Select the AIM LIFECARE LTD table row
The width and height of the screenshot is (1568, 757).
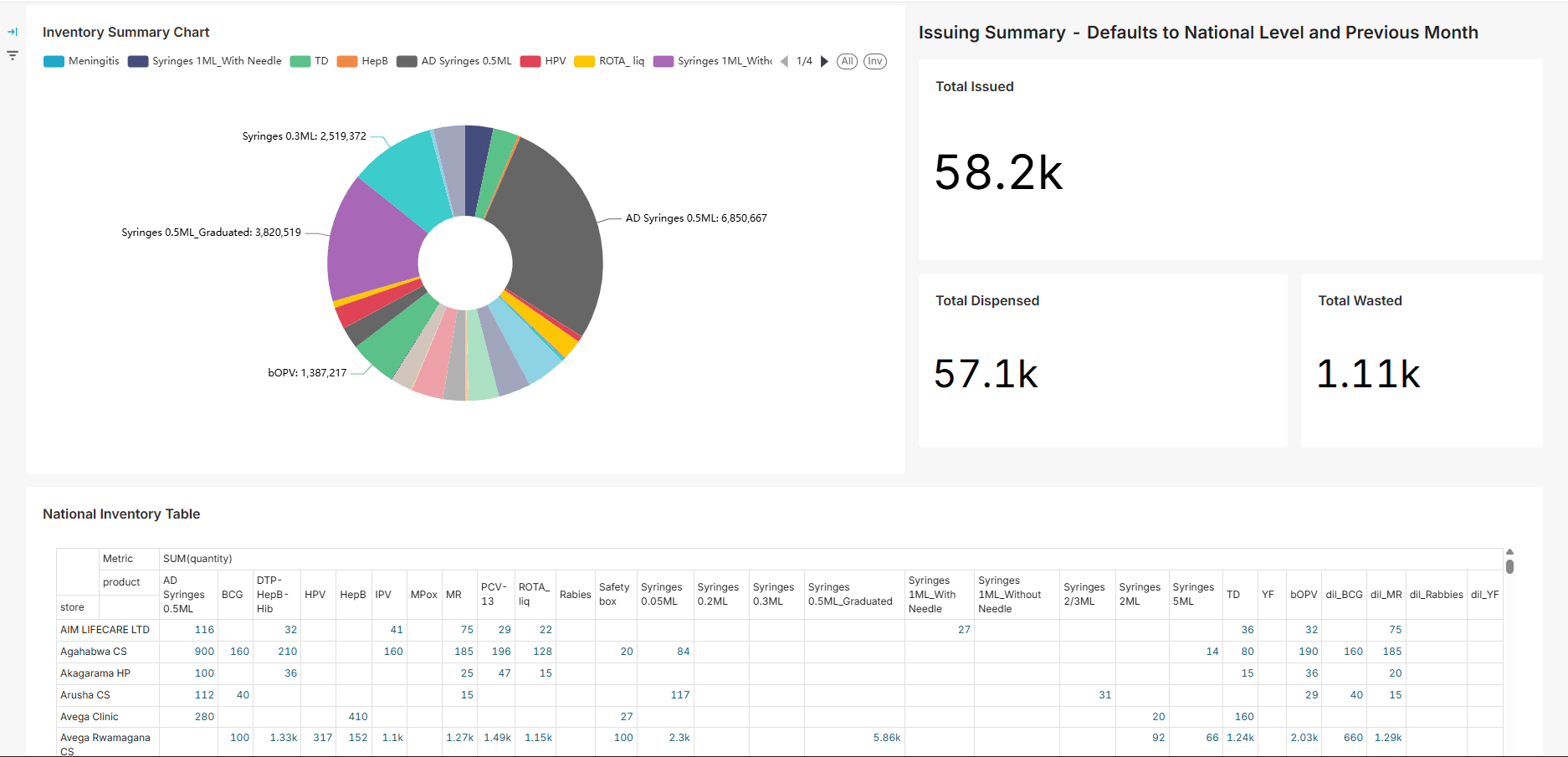click(x=105, y=629)
